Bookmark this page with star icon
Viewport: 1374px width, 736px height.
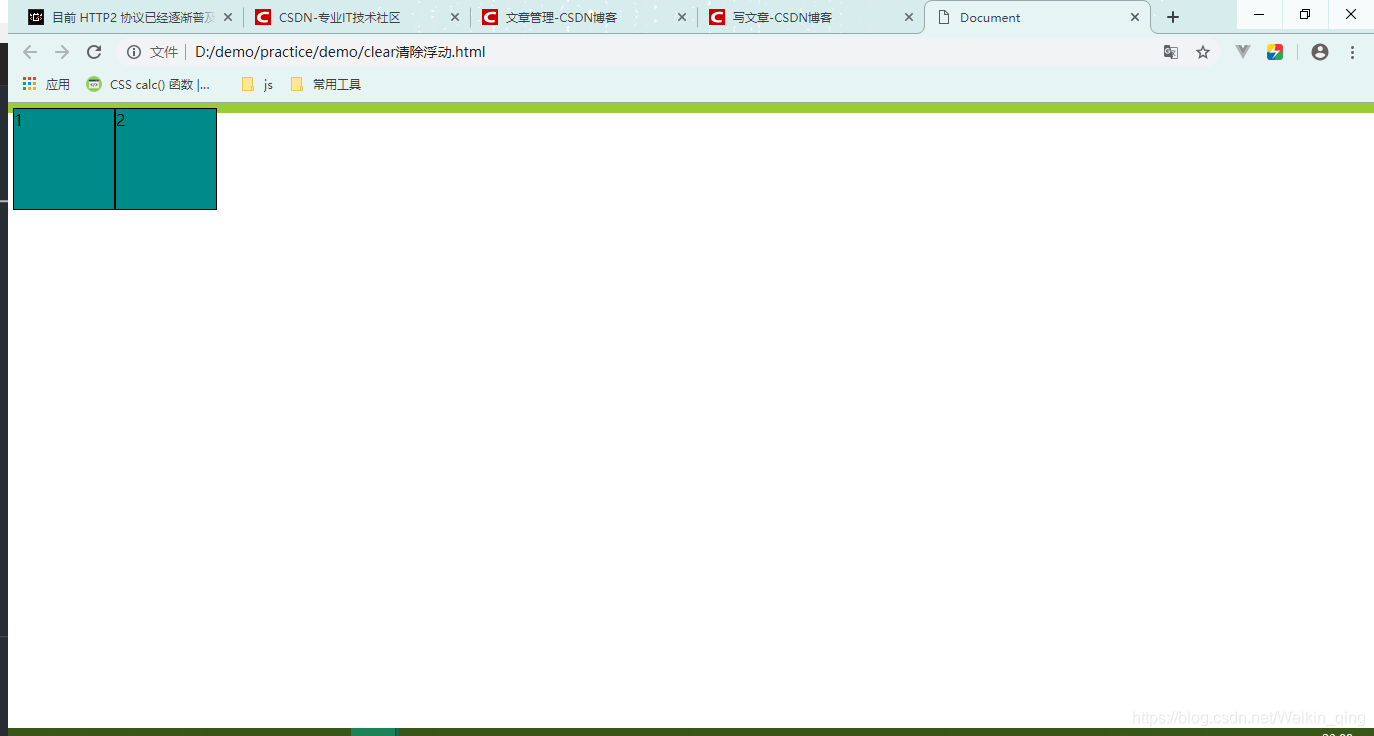(x=1203, y=52)
